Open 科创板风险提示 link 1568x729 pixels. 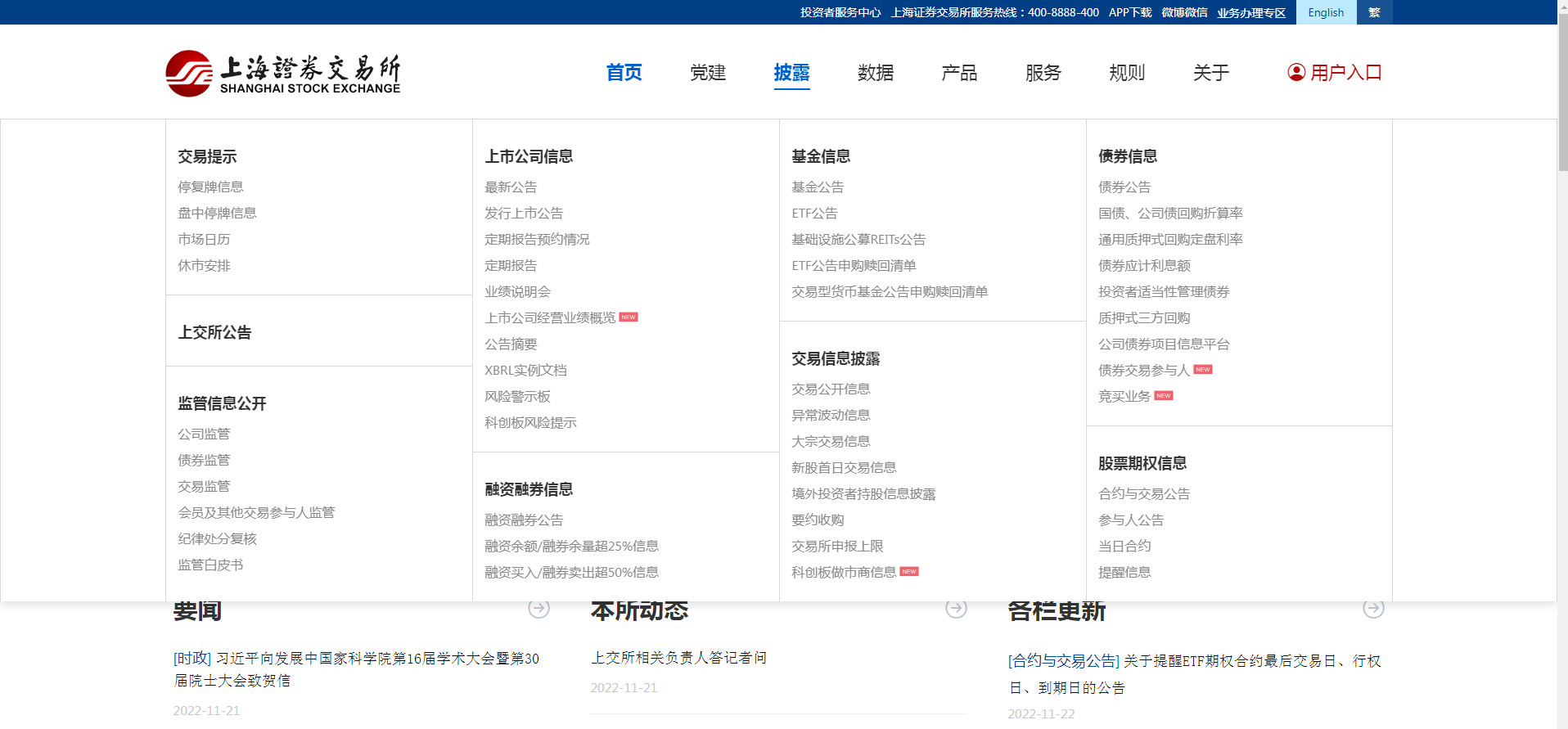[530, 422]
